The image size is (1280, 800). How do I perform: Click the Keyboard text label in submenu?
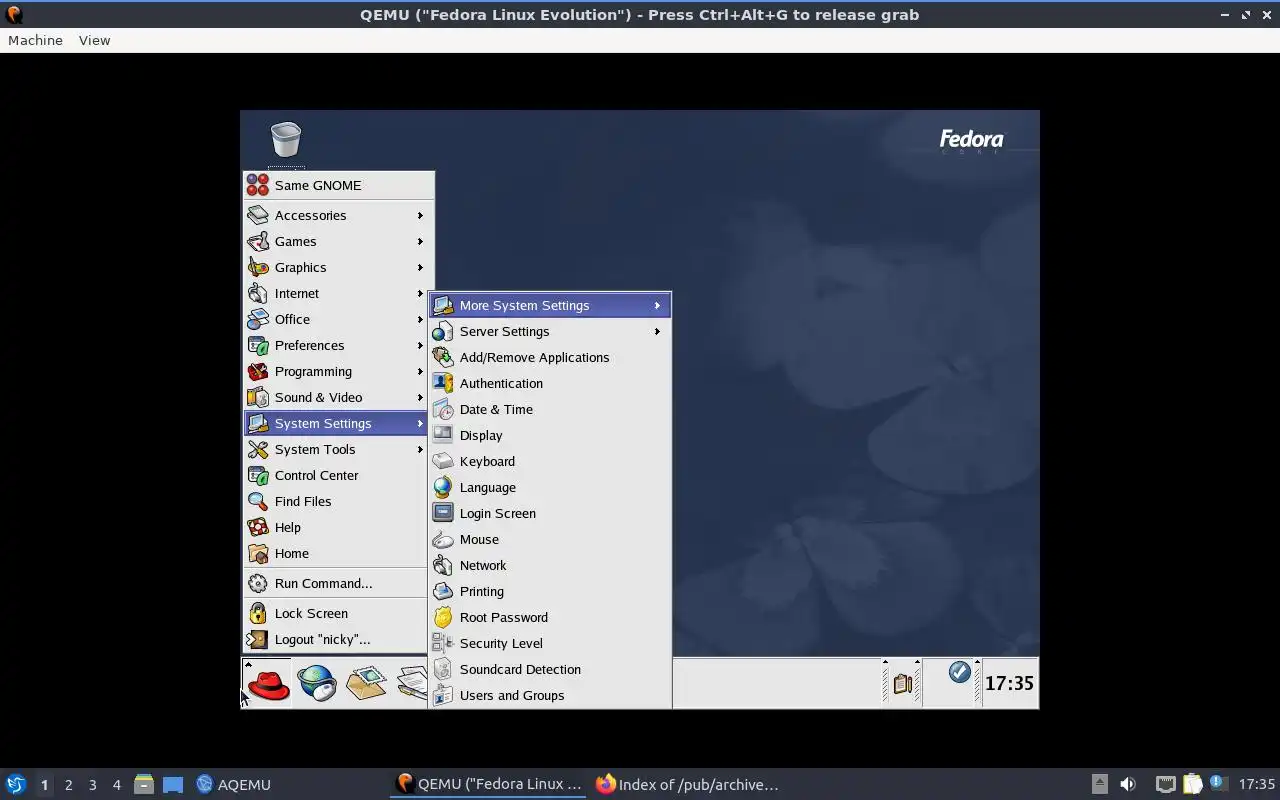pos(487,461)
